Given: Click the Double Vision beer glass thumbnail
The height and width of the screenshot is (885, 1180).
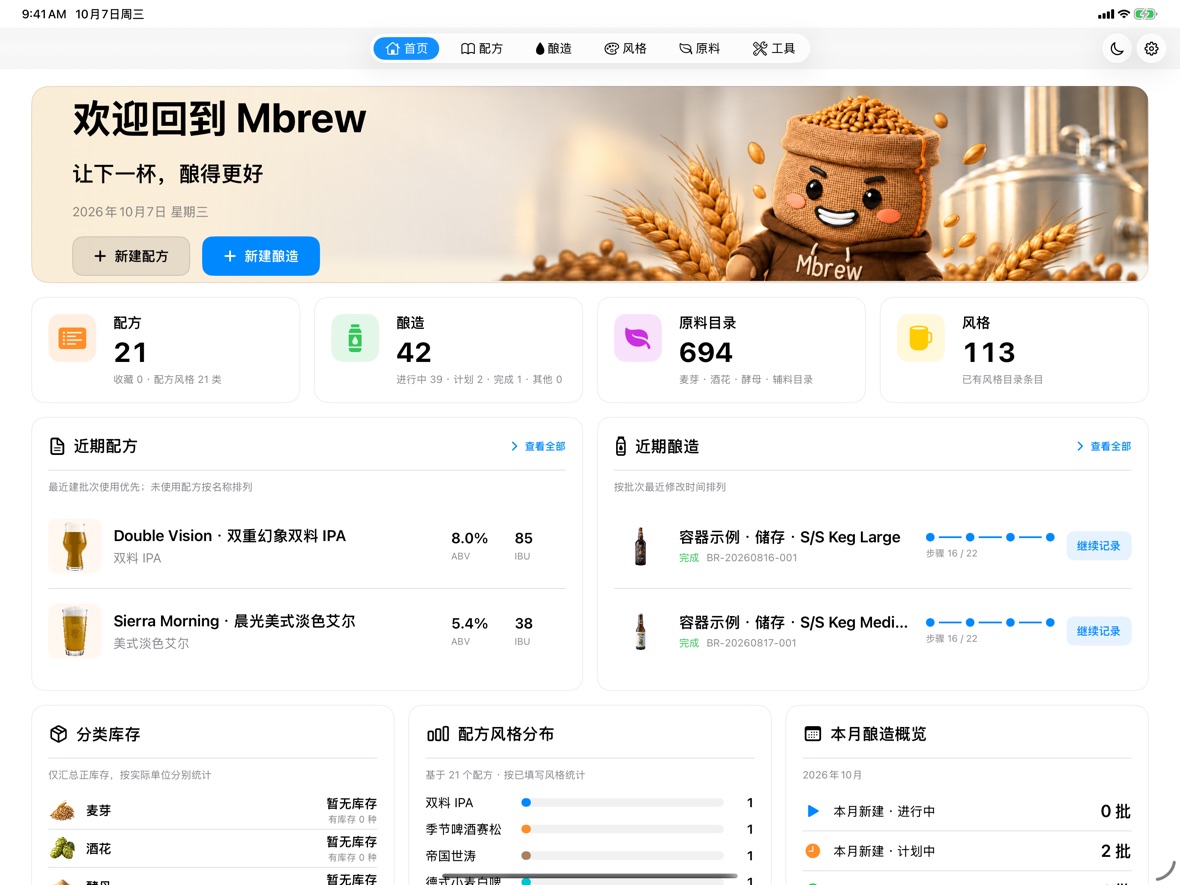Looking at the screenshot, I should point(75,546).
